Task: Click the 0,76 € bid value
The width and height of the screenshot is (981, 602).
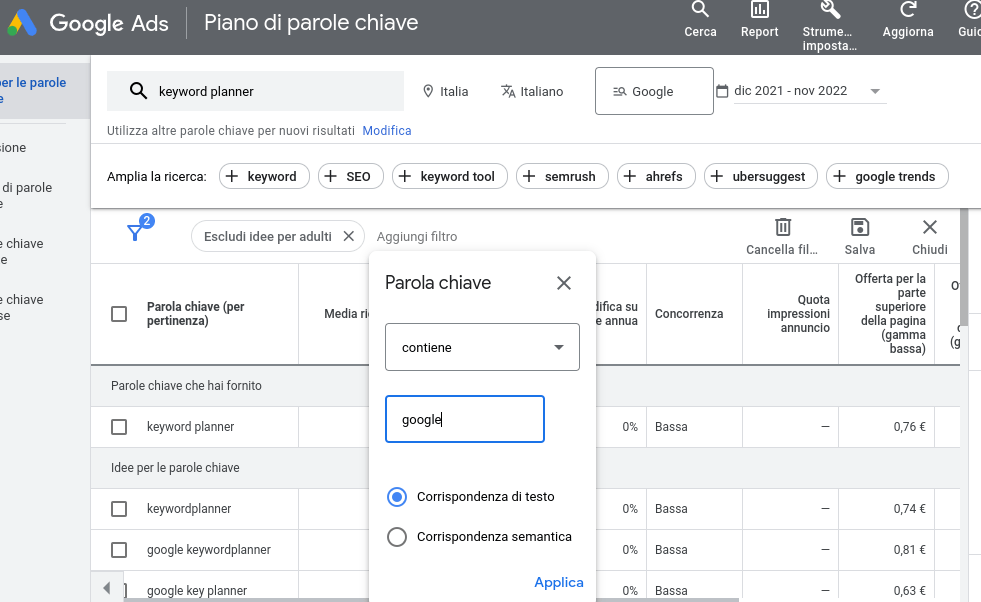Action: coord(909,427)
